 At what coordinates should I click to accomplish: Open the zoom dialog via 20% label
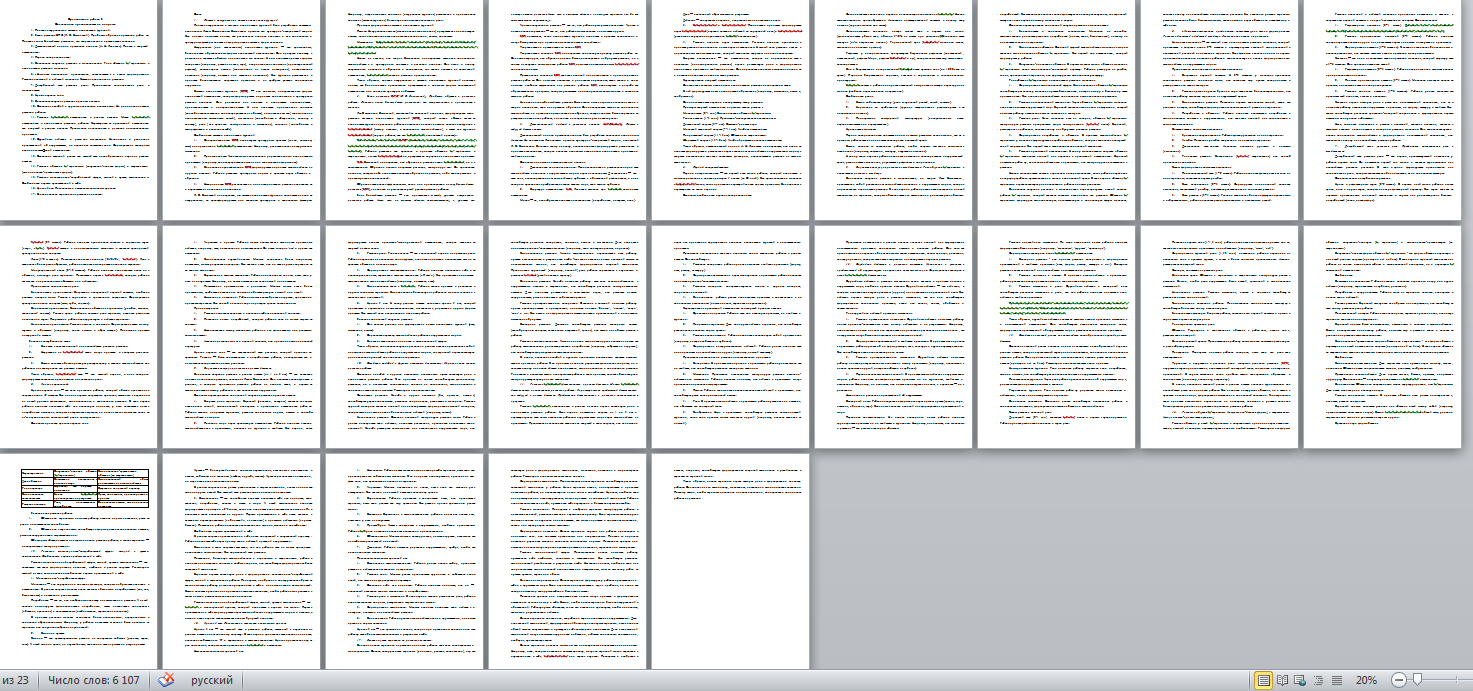pyautogui.click(x=1367, y=680)
